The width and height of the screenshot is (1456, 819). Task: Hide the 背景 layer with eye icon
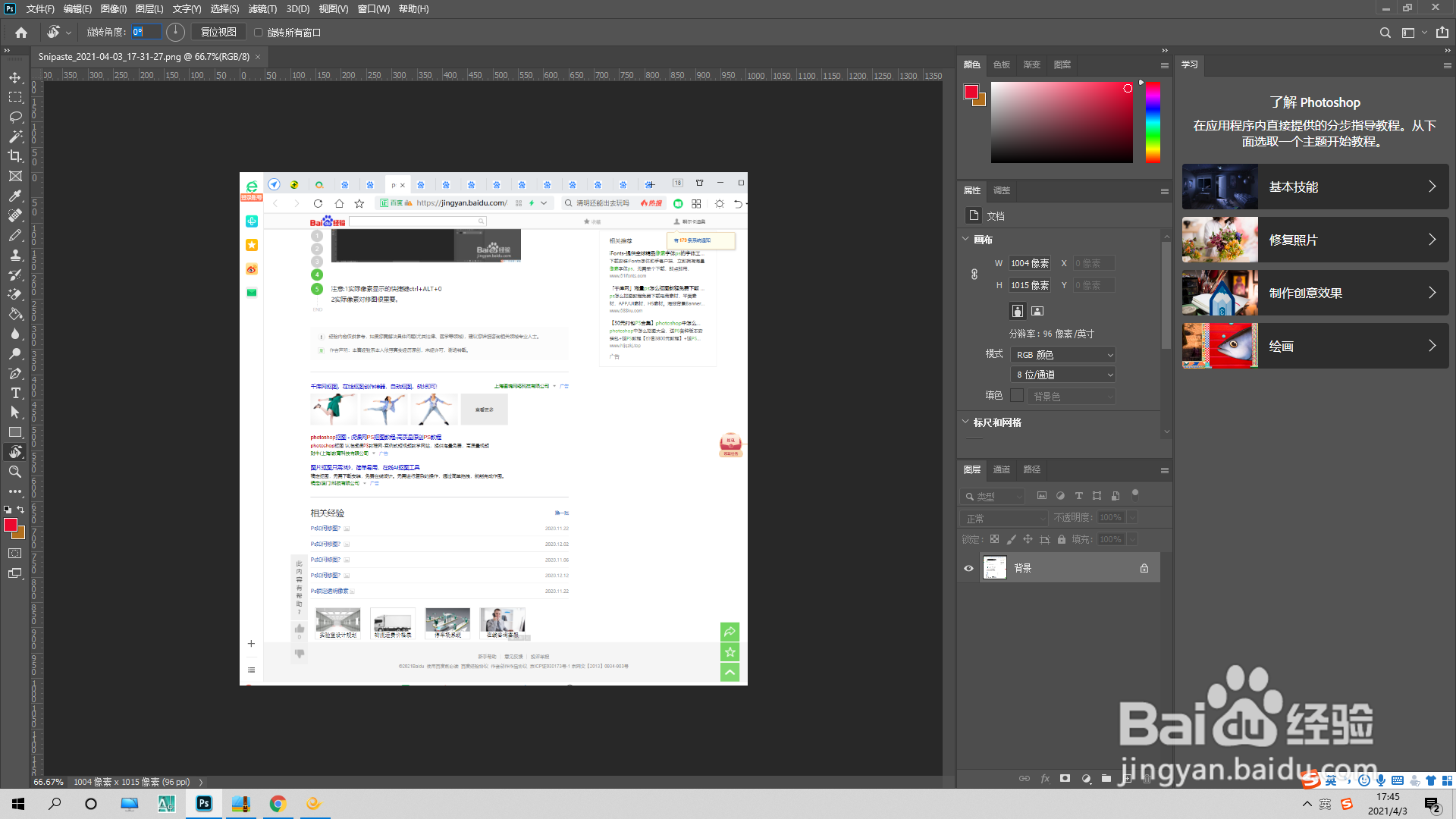(968, 568)
